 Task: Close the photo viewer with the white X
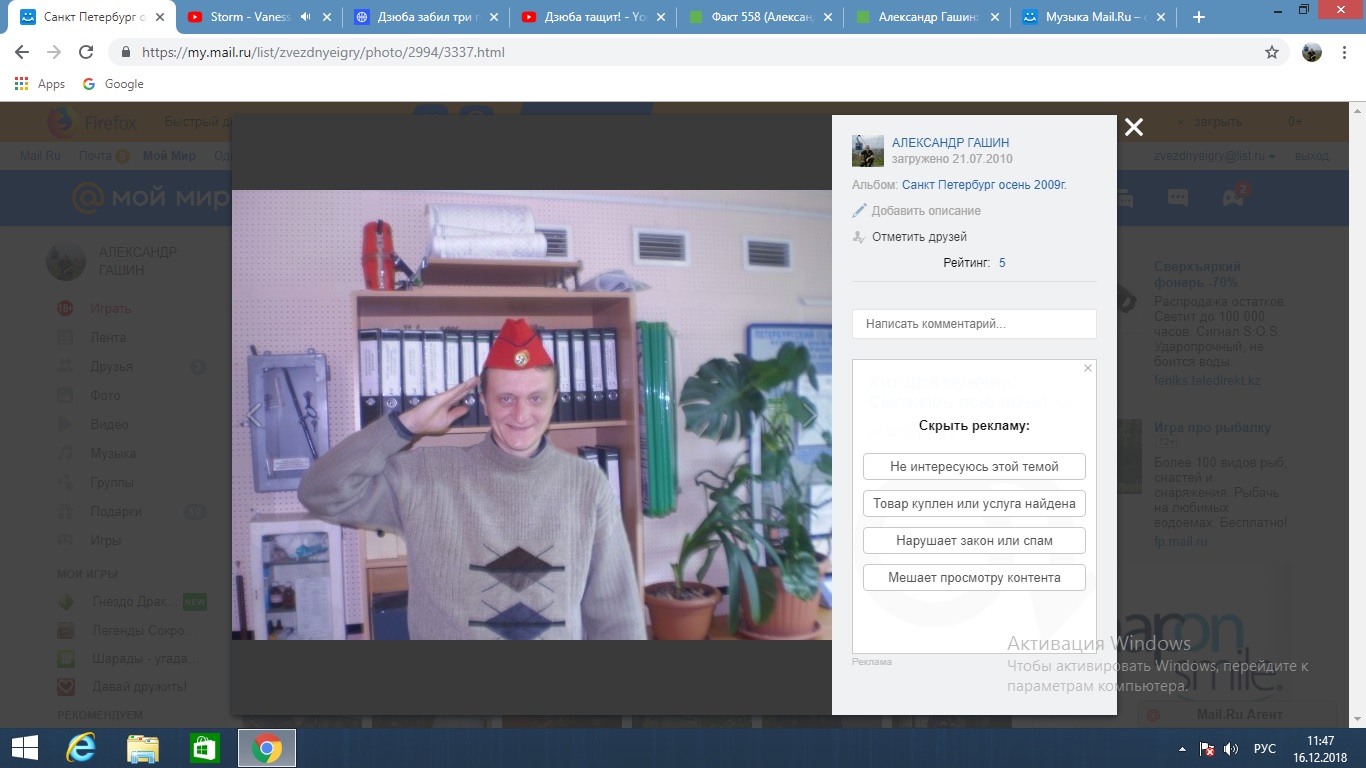1133,127
